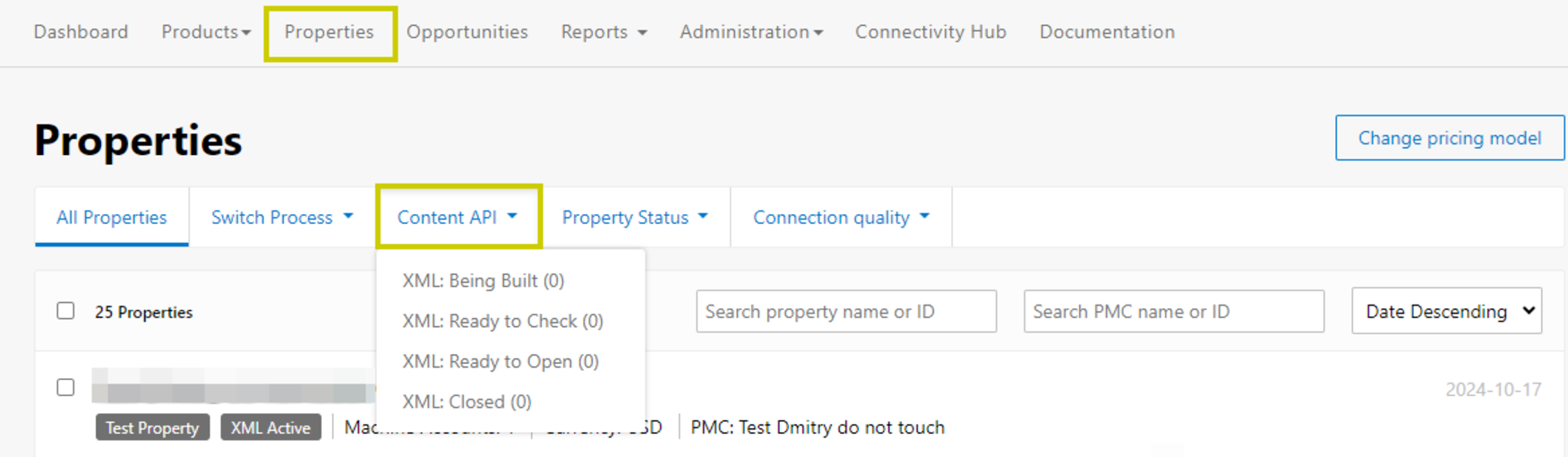
Task: Expand the Connection quality filter
Action: tap(841, 218)
